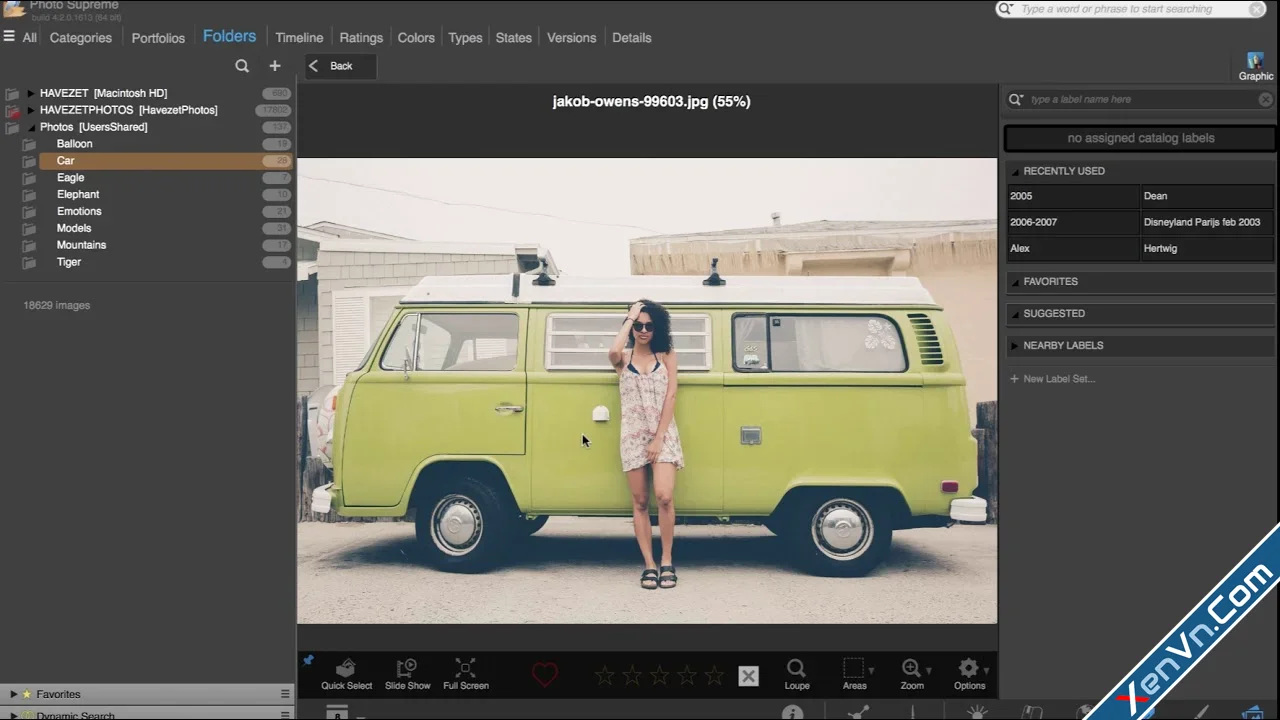
Task: Open the Favorites panel menu icon
Action: [285, 694]
